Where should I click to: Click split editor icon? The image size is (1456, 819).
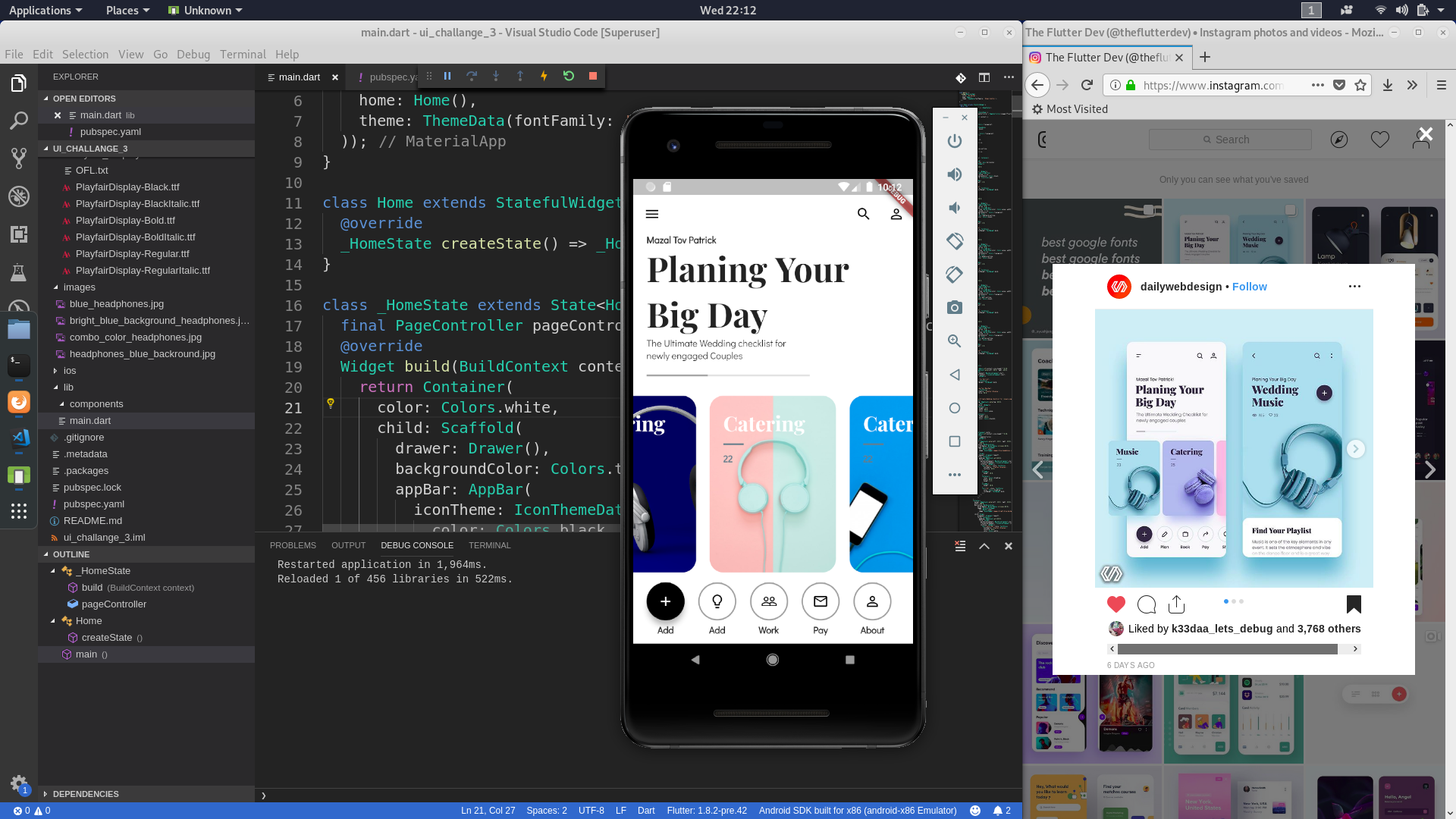click(984, 77)
